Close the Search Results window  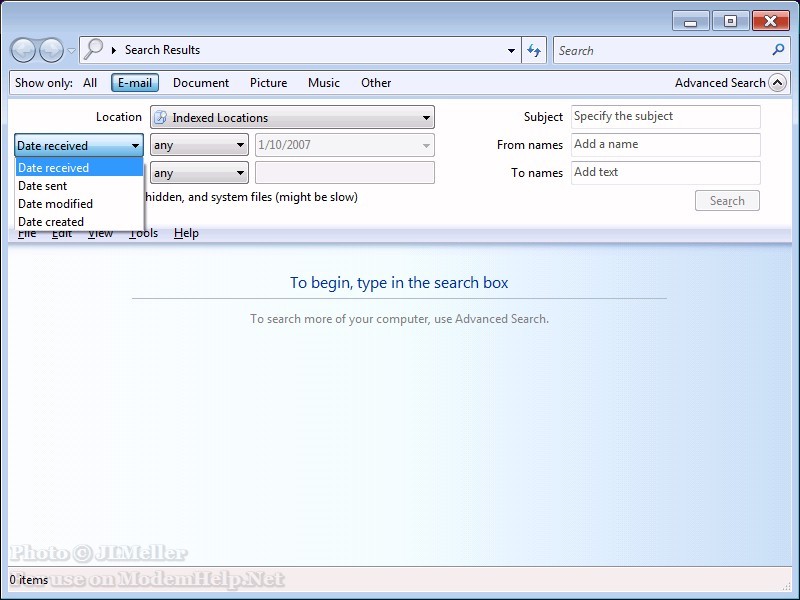tap(770, 21)
